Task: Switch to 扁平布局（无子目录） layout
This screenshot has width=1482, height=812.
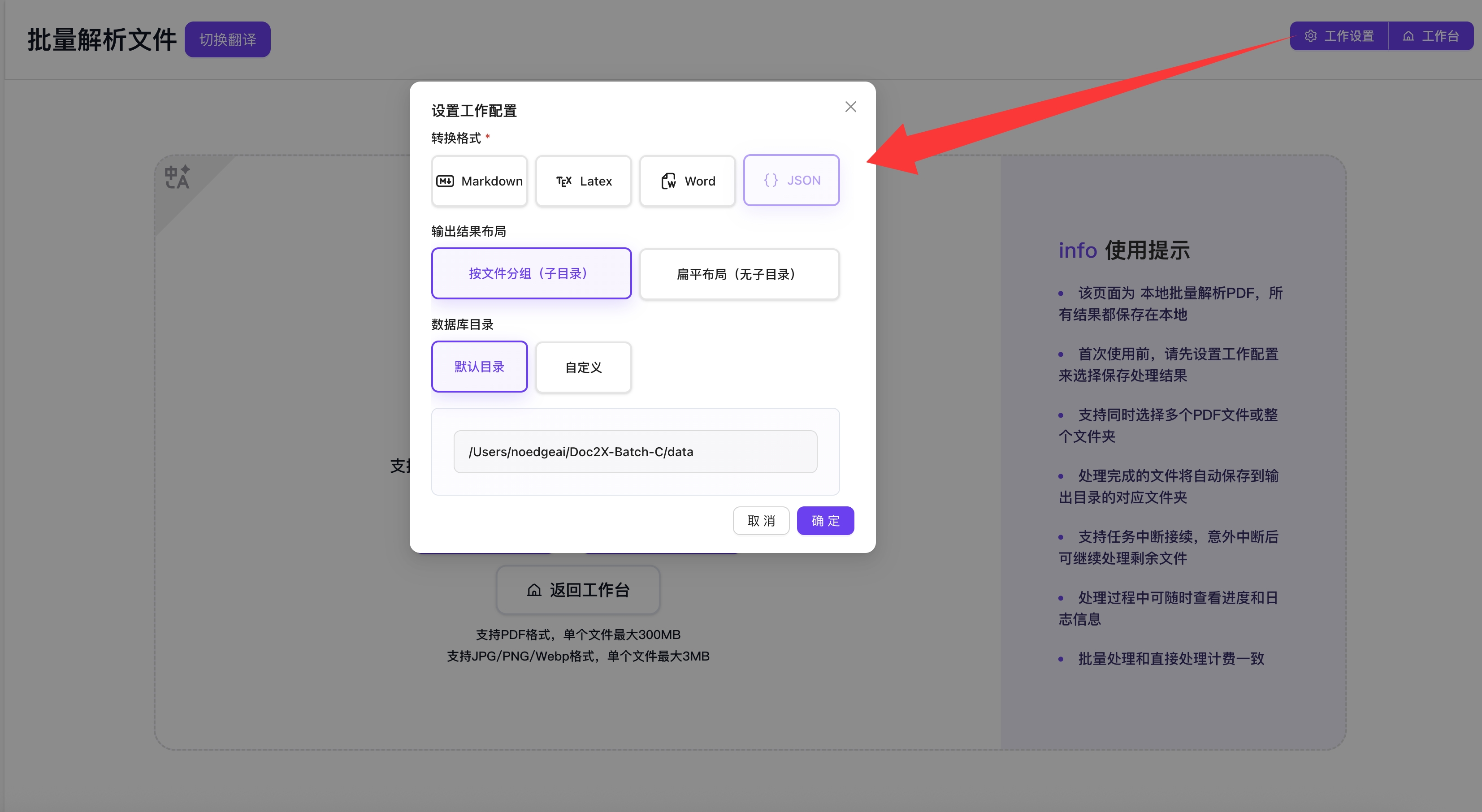Action: (x=739, y=274)
